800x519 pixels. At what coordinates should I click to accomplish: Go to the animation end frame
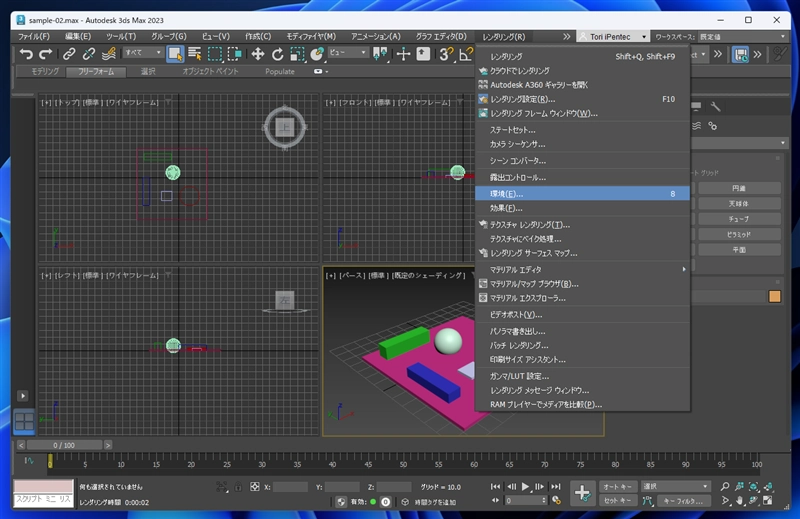tap(556, 486)
